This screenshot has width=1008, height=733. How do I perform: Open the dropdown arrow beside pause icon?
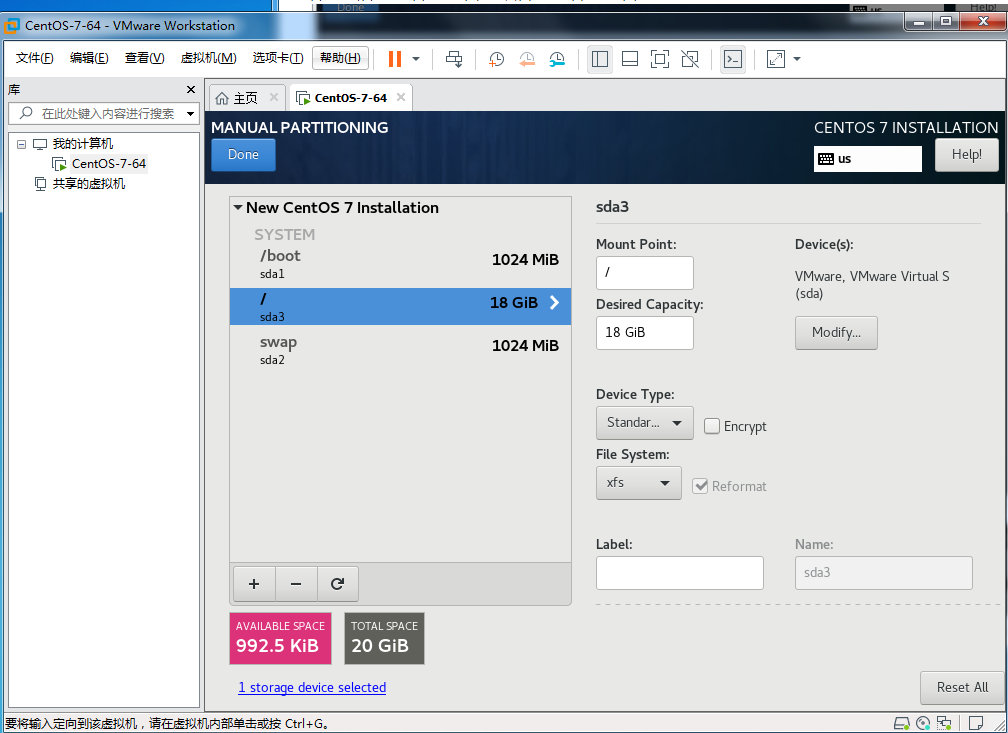click(x=416, y=59)
